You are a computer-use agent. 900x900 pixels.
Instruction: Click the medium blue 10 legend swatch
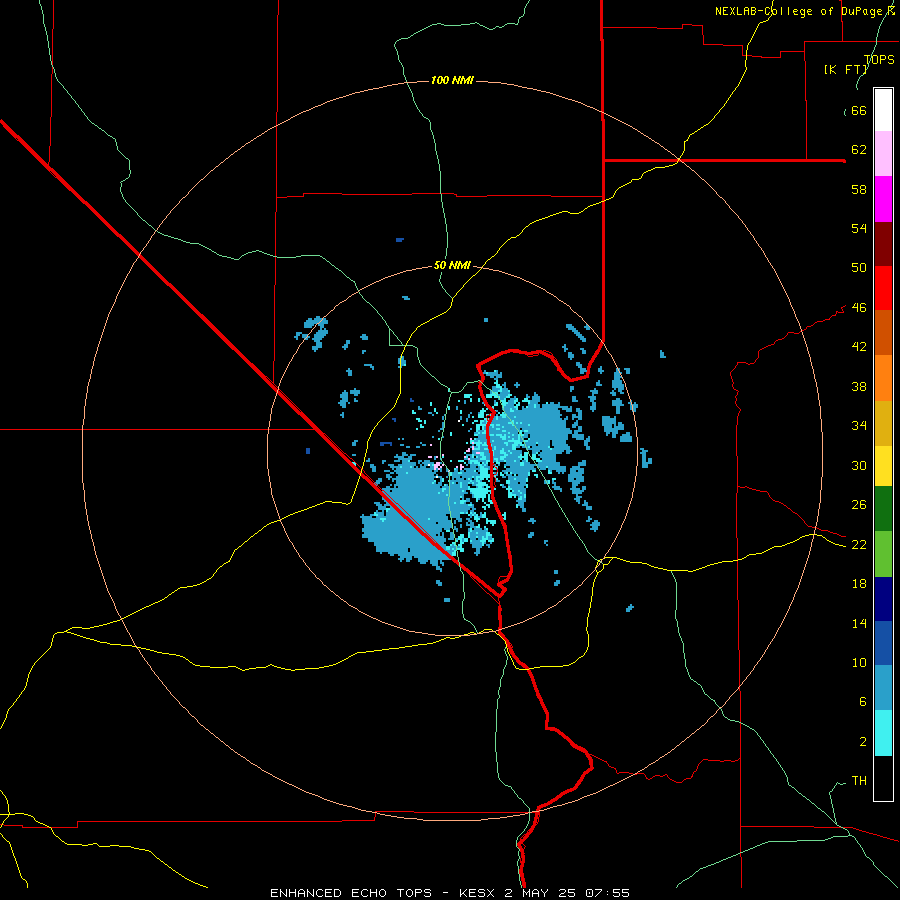point(883,643)
